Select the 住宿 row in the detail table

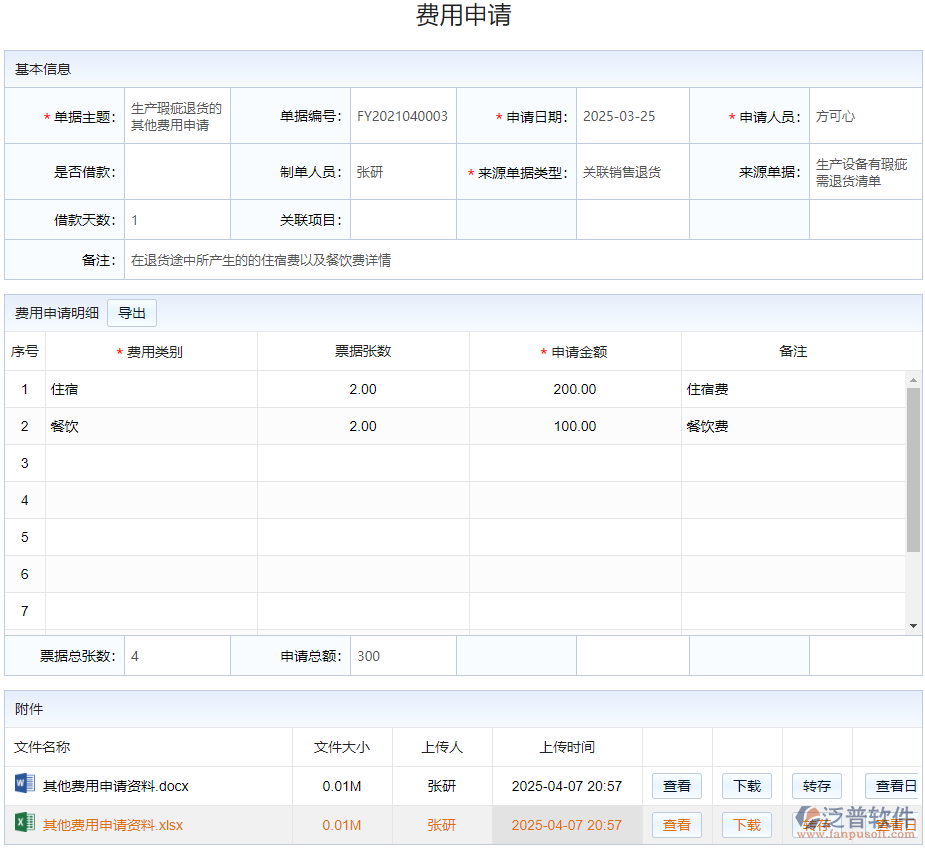[150, 389]
